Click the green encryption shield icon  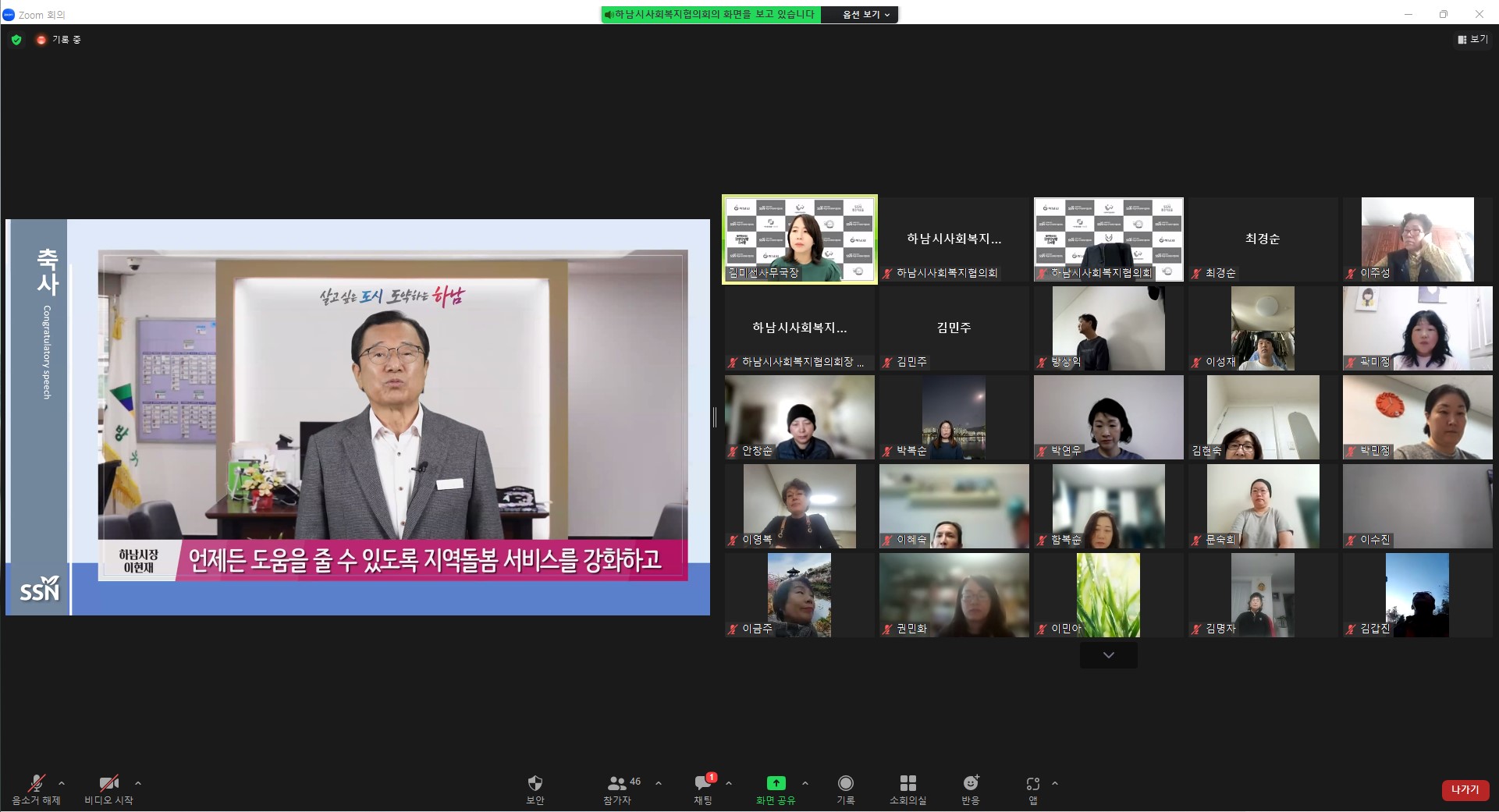(16, 40)
